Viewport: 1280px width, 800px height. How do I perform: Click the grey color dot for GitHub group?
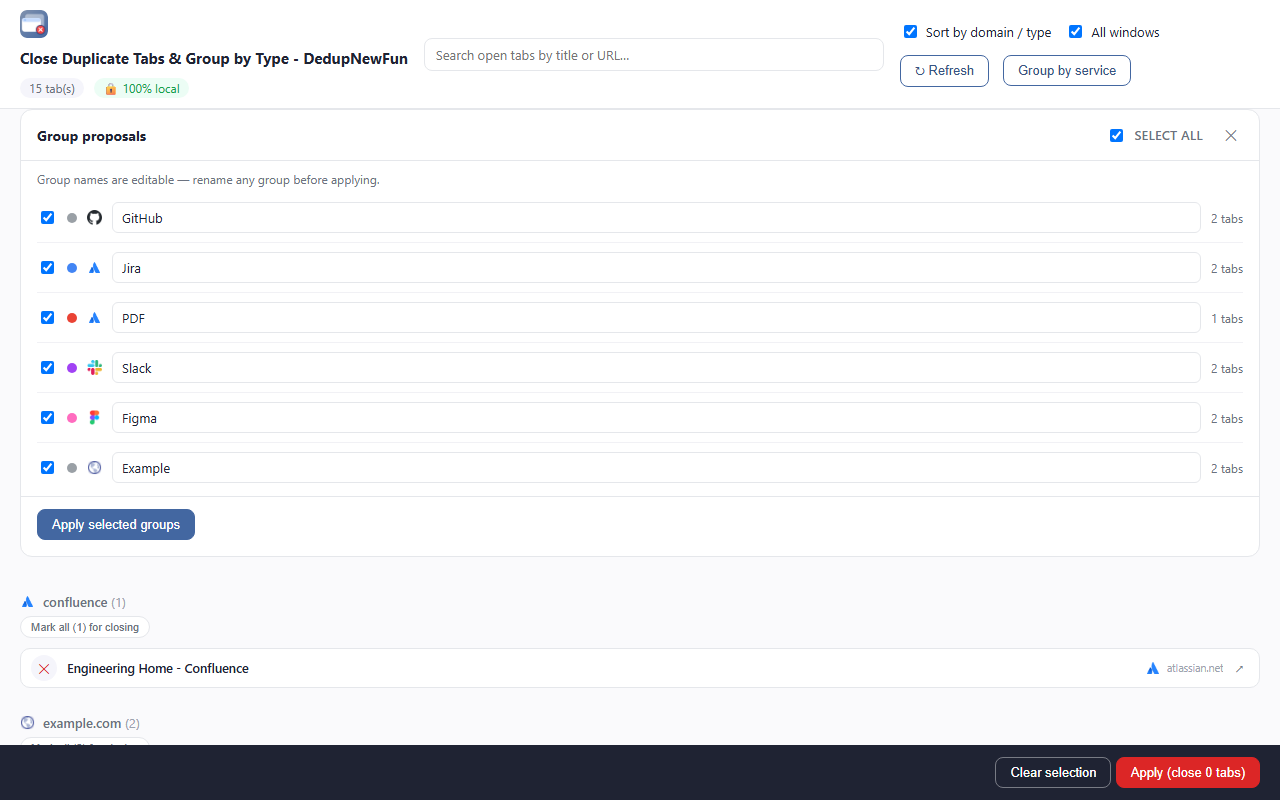[x=72, y=218]
